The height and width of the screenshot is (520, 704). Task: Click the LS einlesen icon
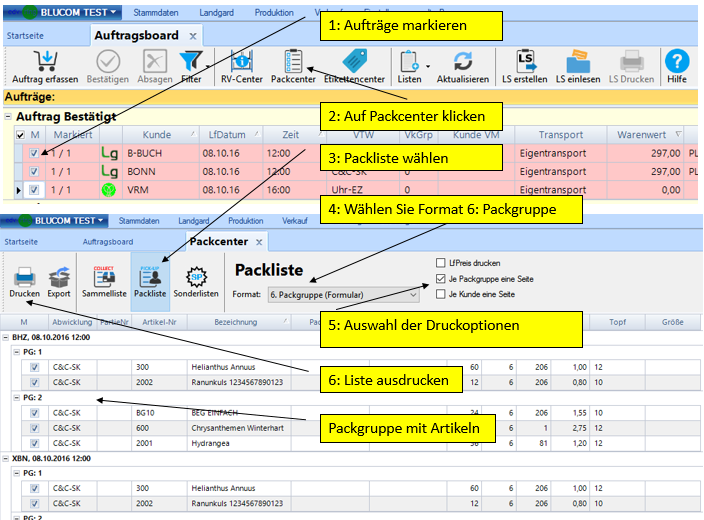(x=578, y=61)
